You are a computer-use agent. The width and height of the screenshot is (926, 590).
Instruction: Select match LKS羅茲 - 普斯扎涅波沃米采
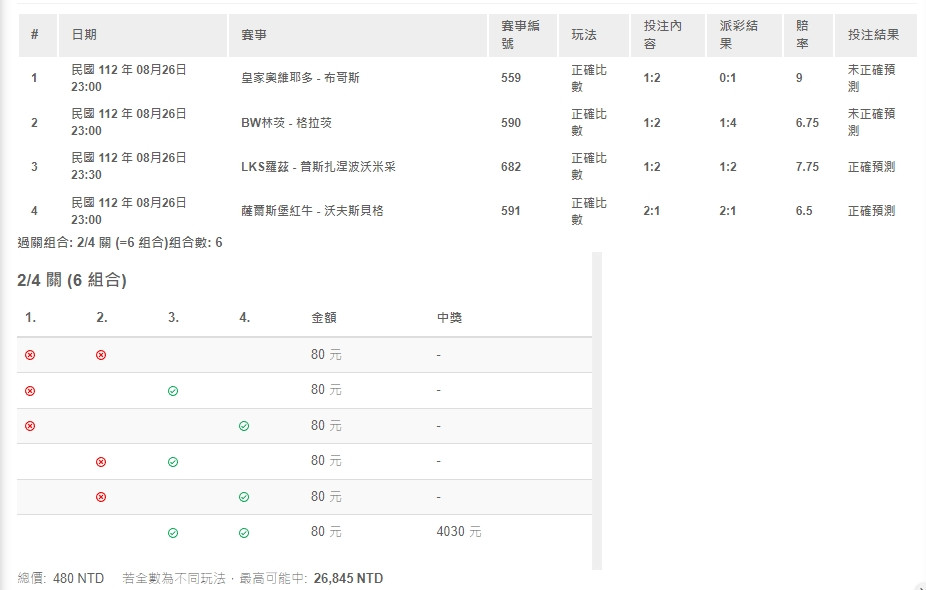coord(318,167)
